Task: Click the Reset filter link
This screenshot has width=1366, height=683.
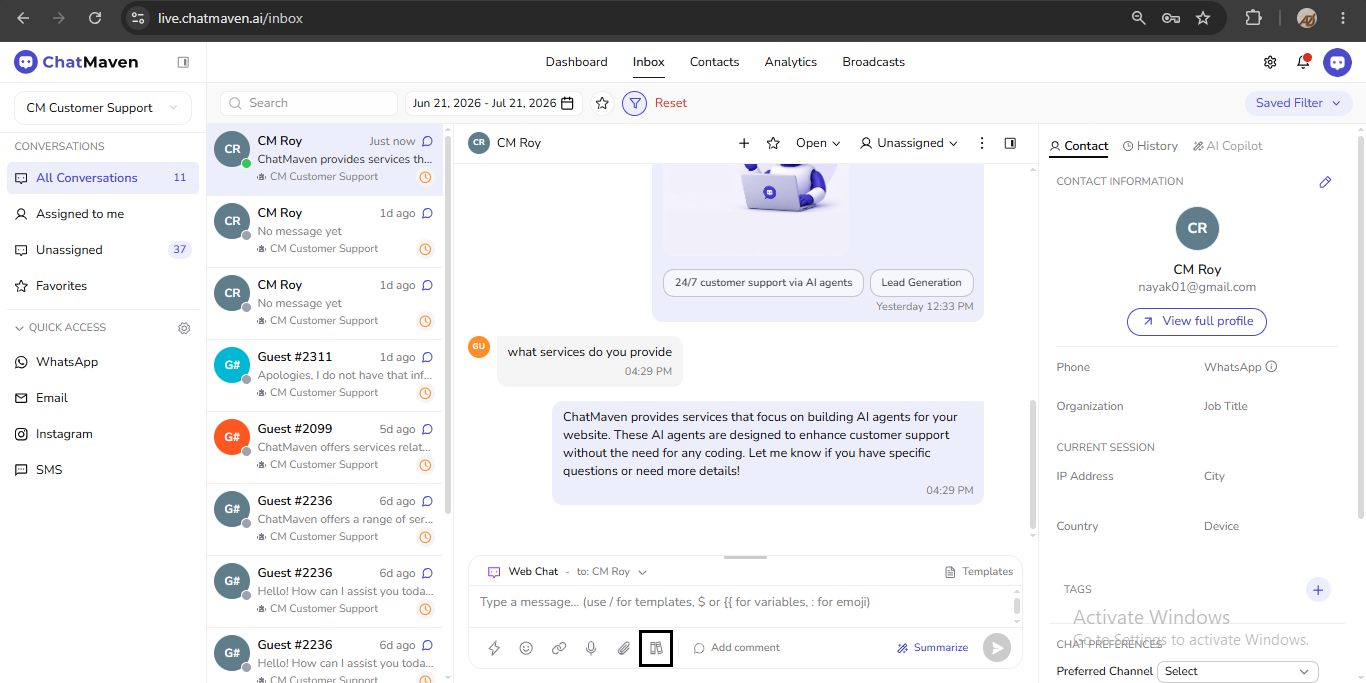Action: point(671,103)
